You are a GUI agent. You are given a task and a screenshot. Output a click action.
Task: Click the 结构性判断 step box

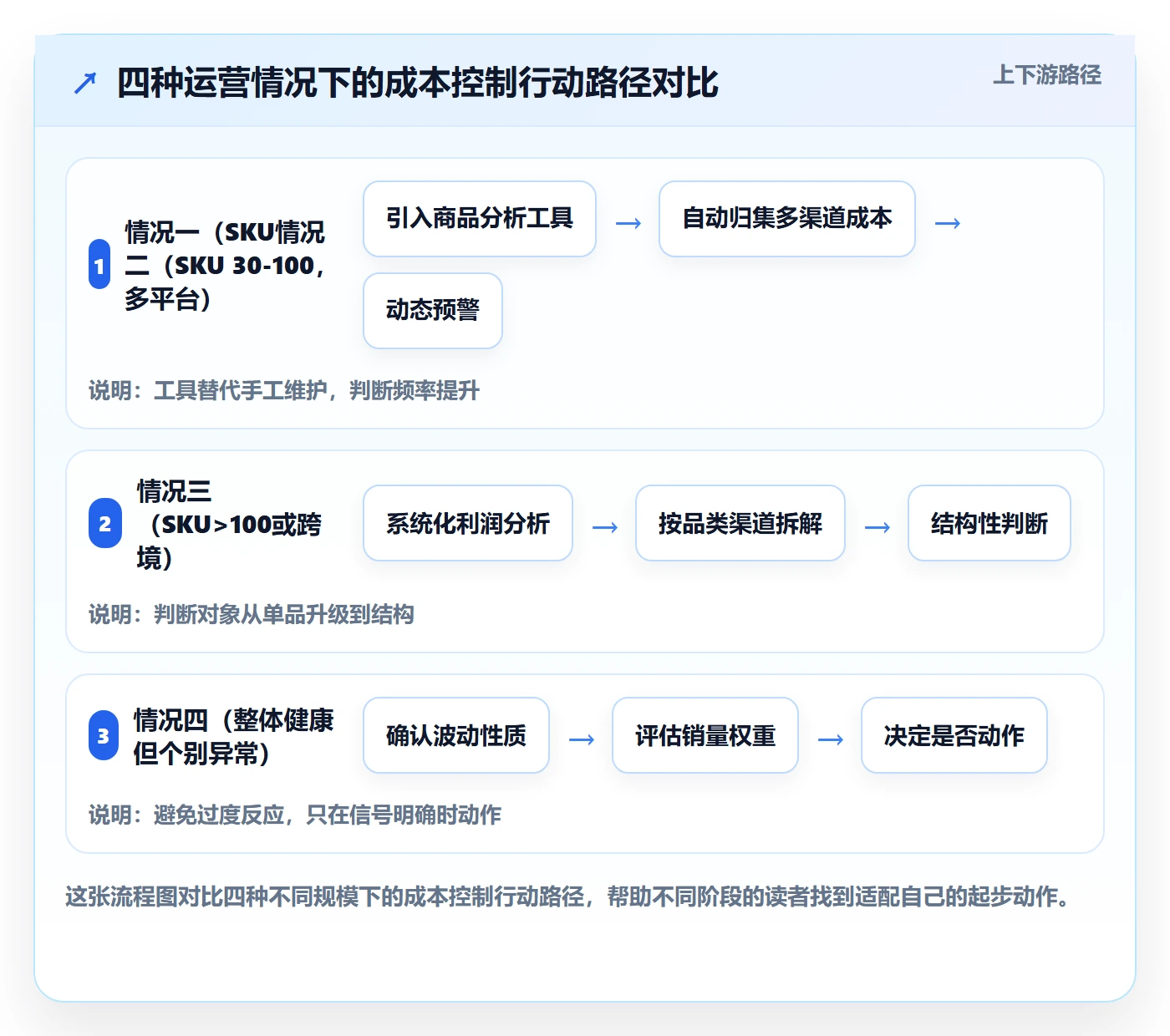(x=989, y=523)
